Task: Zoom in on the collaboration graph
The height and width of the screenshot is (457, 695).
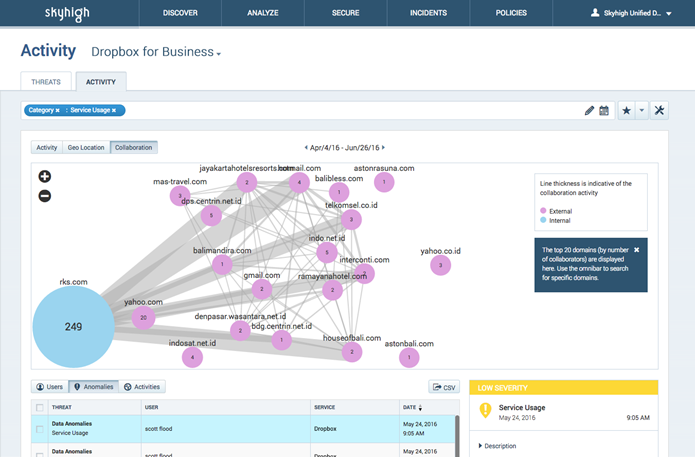Action: tap(45, 177)
